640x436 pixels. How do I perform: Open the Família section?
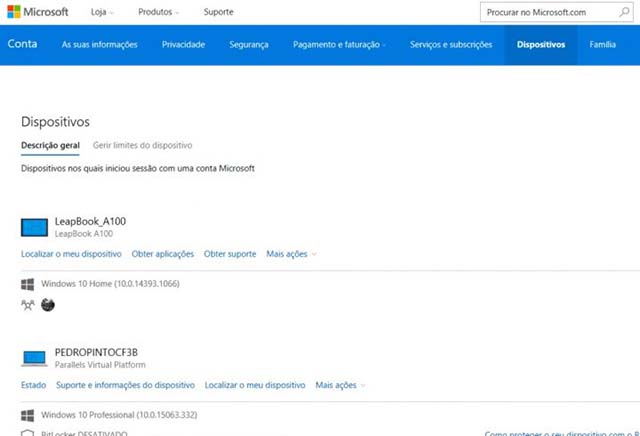click(x=602, y=45)
